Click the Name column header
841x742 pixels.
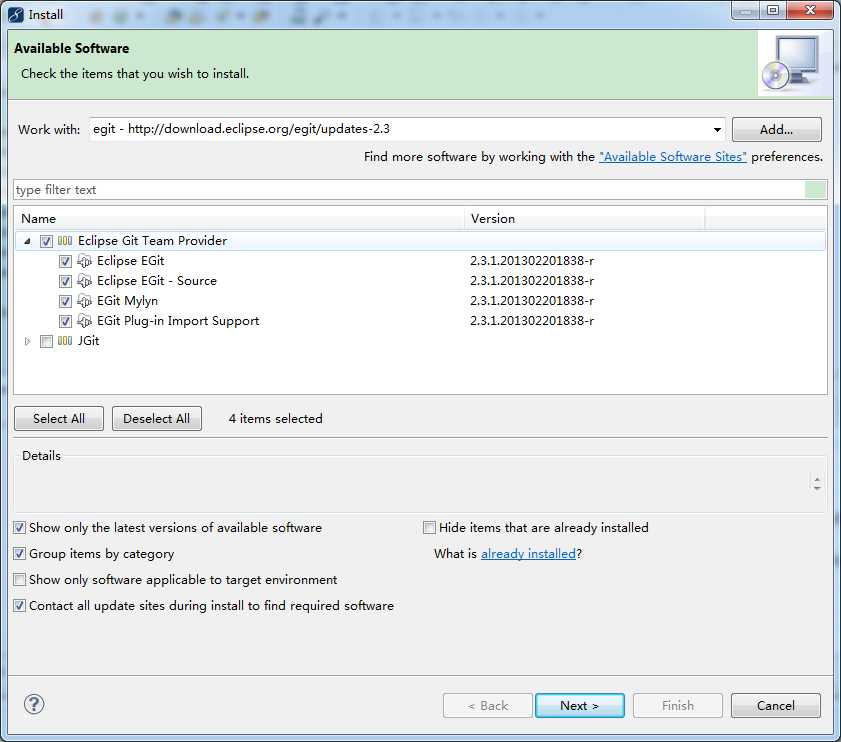pyautogui.click(x=240, y=219)
